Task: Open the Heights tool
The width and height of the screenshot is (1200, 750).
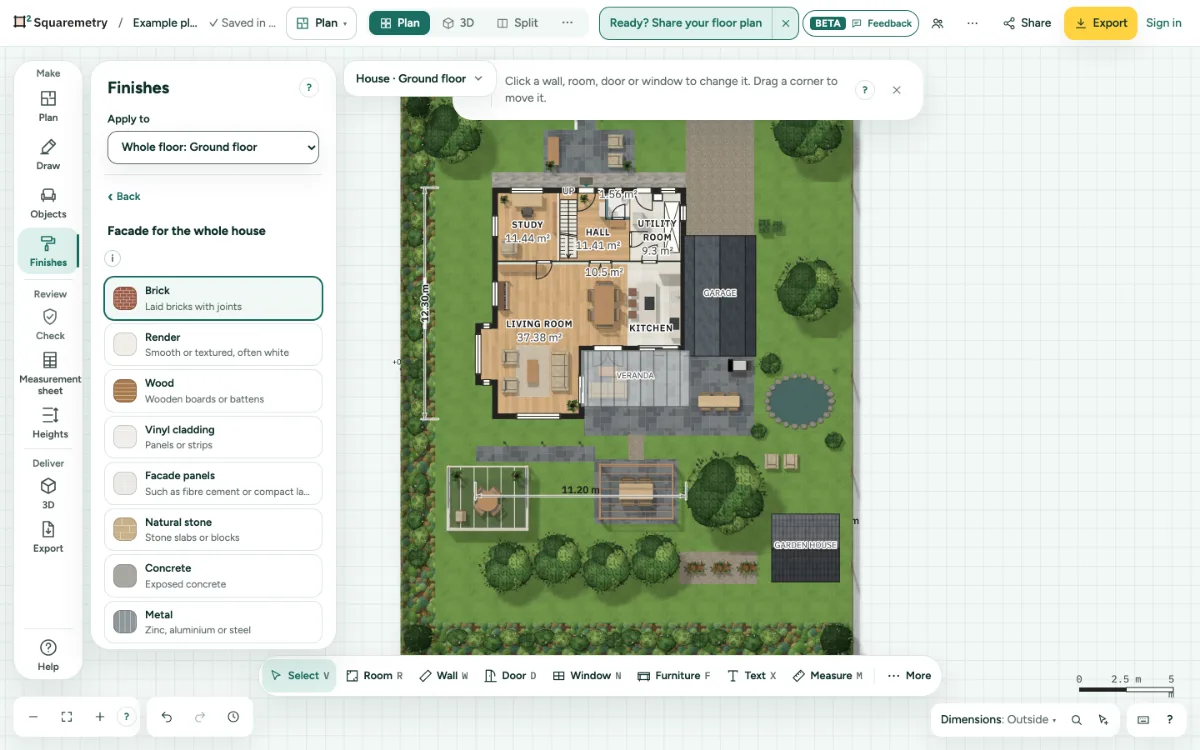Action: point(50,422)
